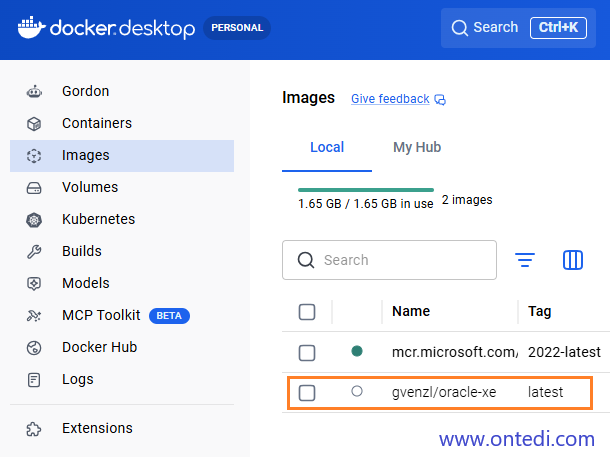
Task: Click the feedback speech bubble icon
Action: (440, 100)
